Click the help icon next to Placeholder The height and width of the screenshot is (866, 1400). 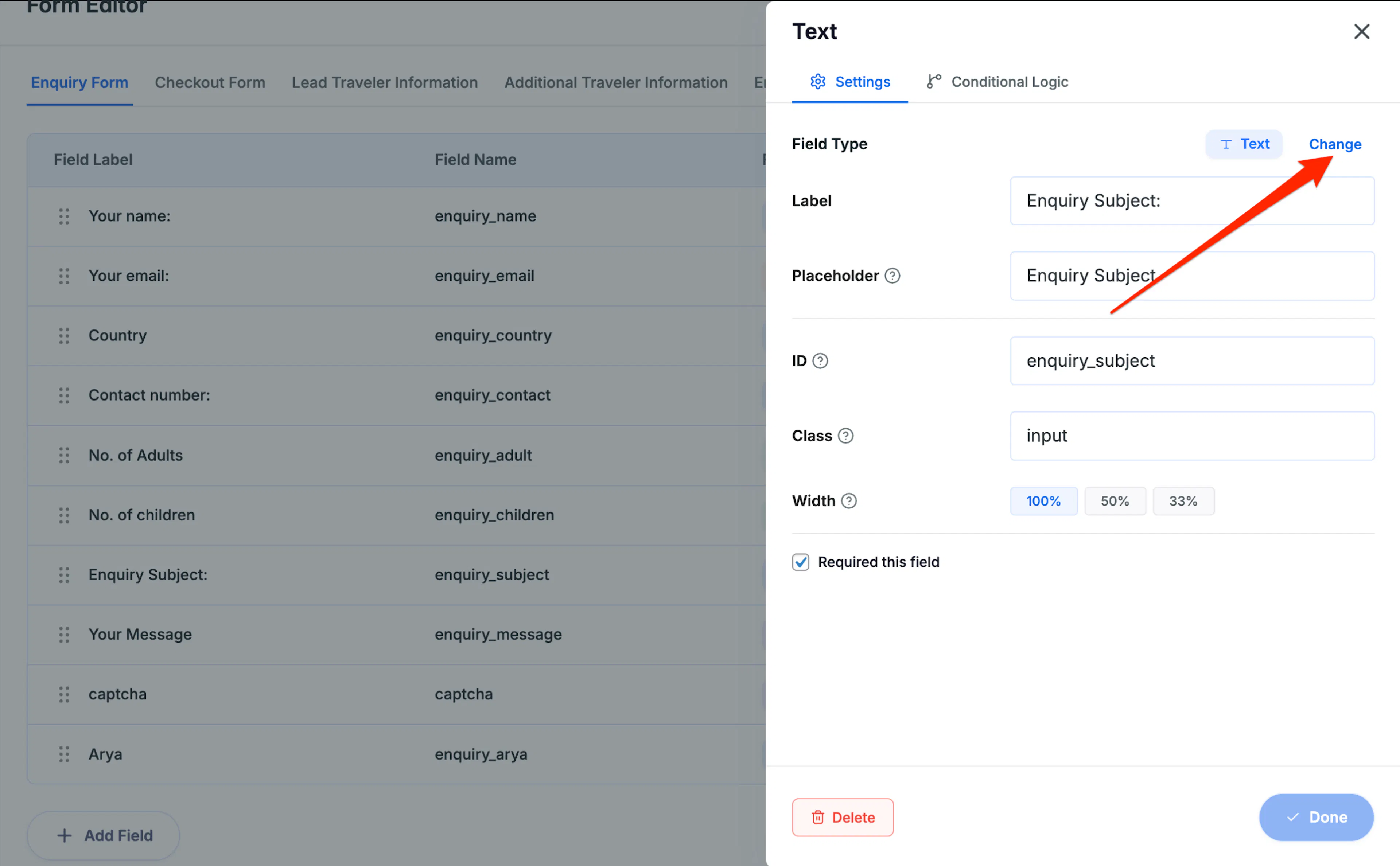[892, 276]
